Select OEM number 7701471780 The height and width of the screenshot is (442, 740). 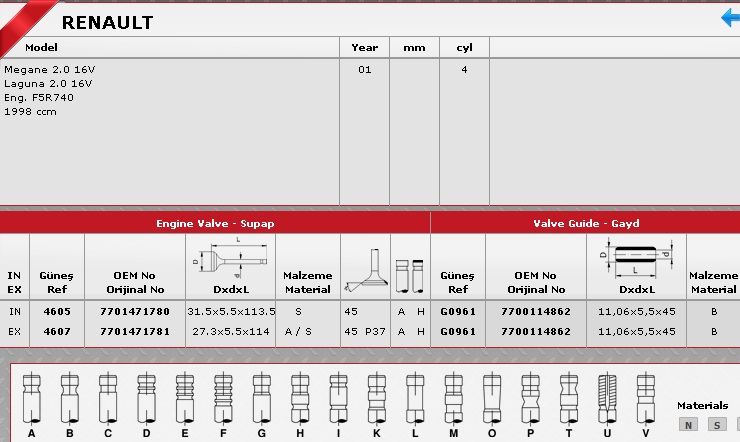click(134, 311)
